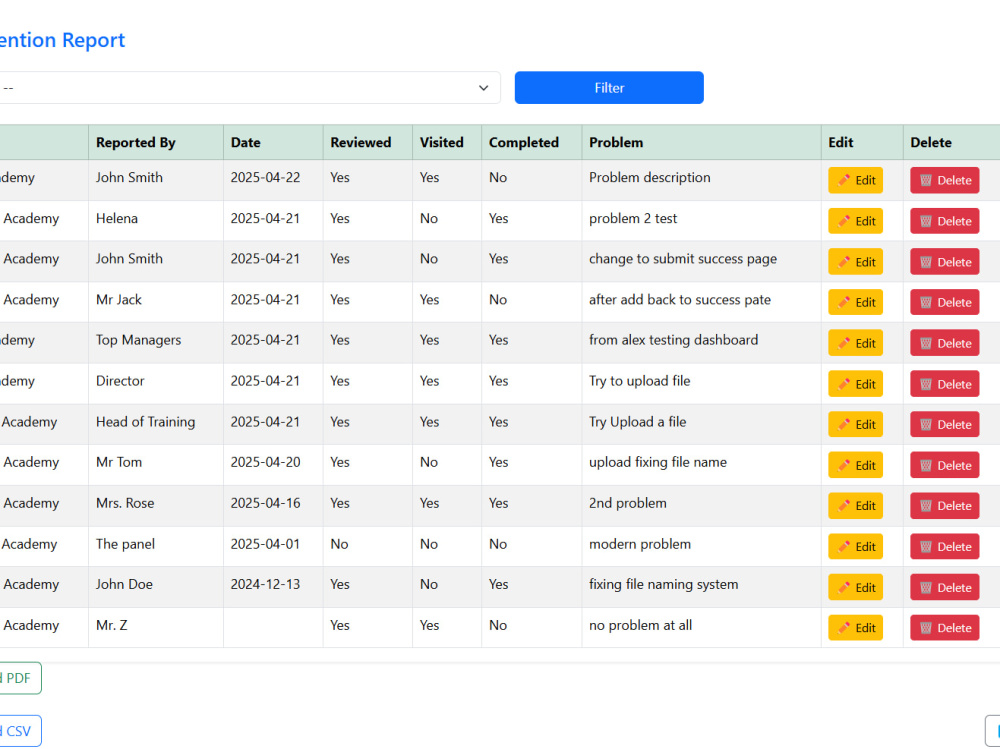The width and height of the screenshot is (1000, 749).
Task: Select the 'modern problem' table cell
Action: (701, 544)
